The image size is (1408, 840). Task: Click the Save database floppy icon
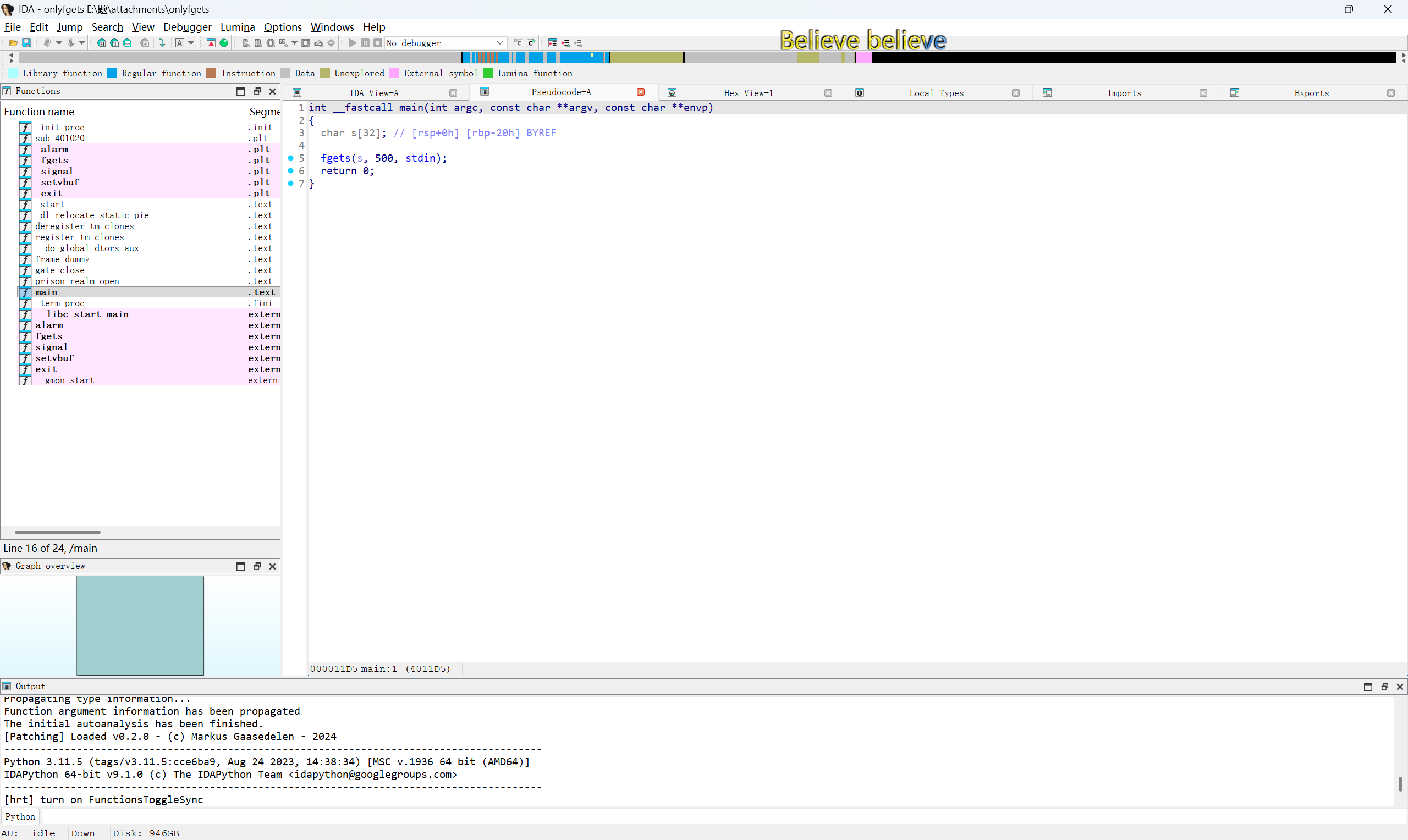[26, 43]
